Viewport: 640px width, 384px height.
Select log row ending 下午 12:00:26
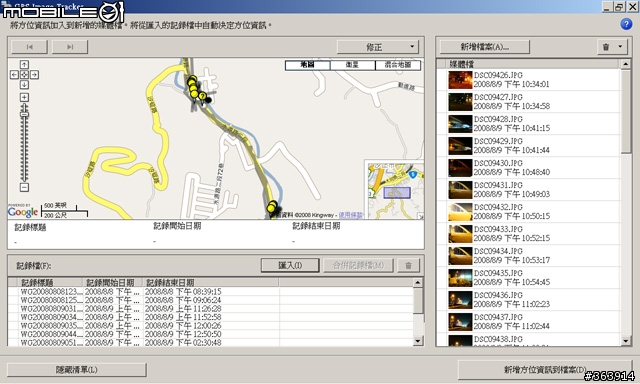point(211,326)
